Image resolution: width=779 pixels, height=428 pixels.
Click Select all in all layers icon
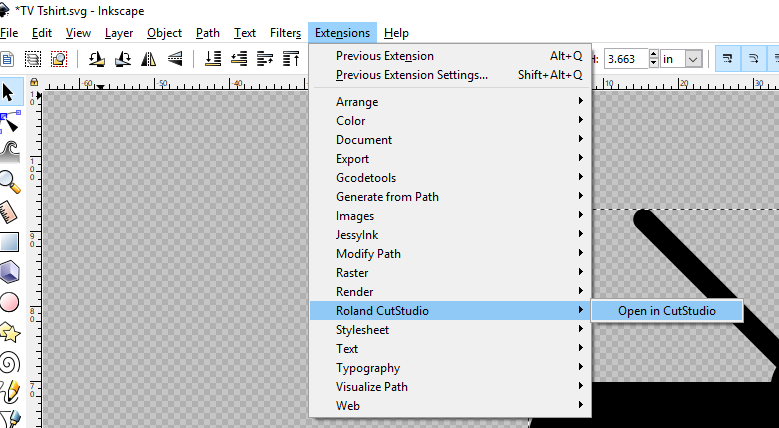coord(33,59)
